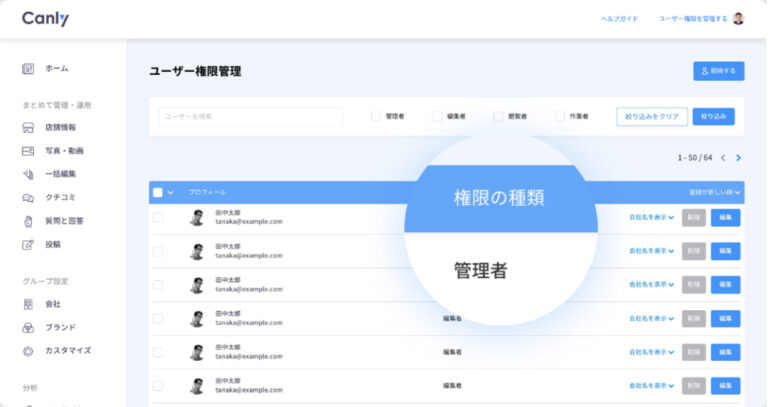Image resolution: width=768 pixels, height=407 pixels.
Task: Open the 投稿 posts icon
Action: click(28, 244)
